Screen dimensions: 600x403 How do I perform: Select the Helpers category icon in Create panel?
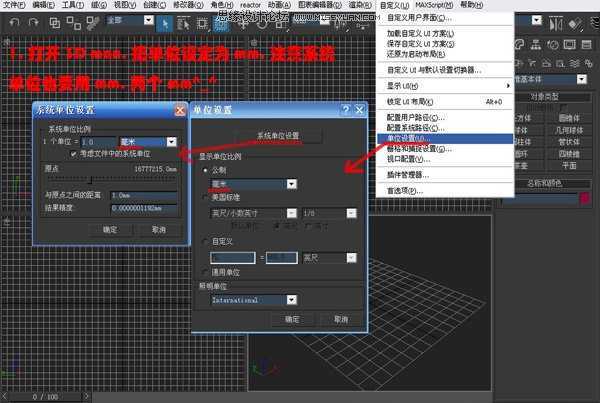click(560, 63)
